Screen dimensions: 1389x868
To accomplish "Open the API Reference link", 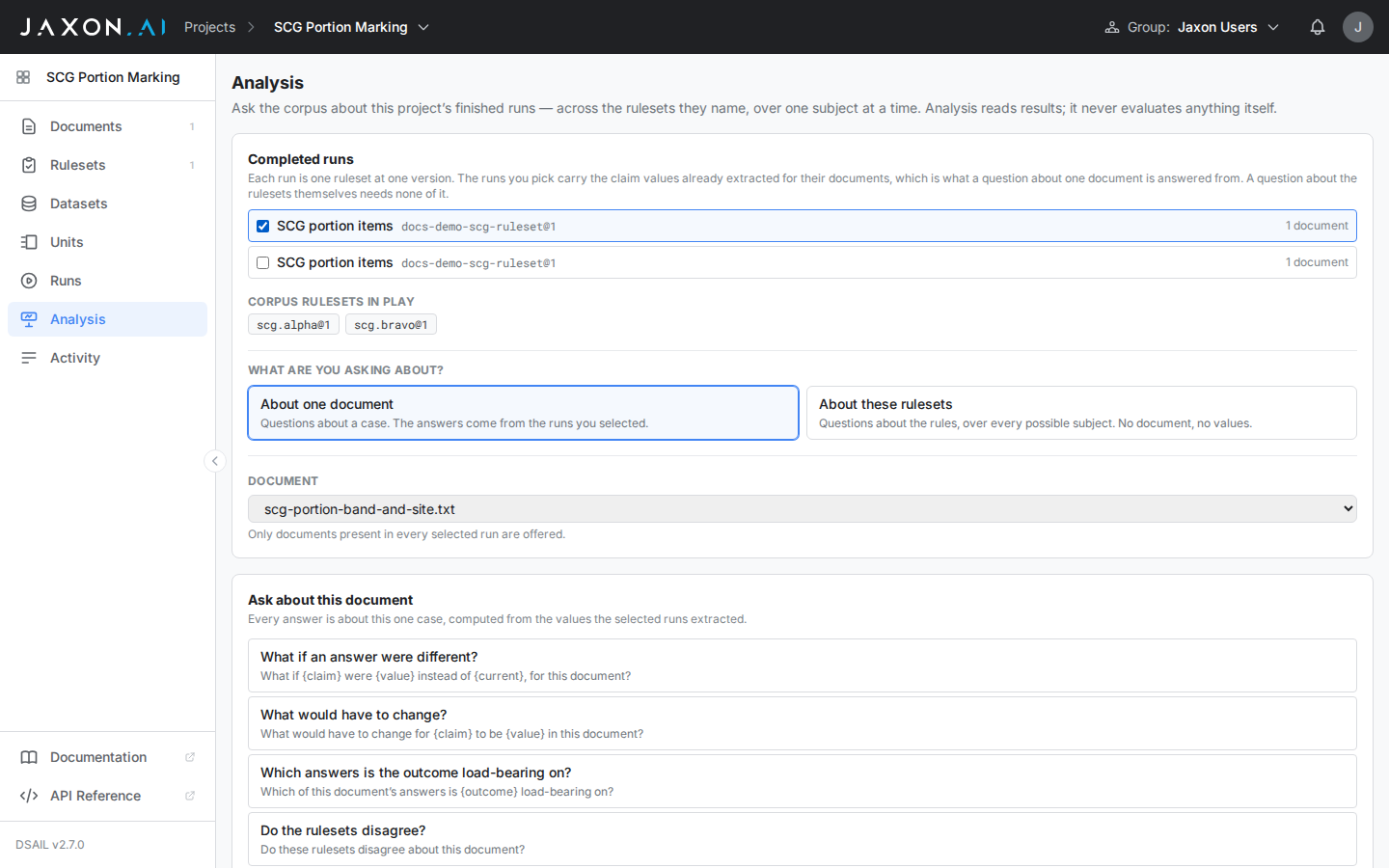I will coord(107,796).
